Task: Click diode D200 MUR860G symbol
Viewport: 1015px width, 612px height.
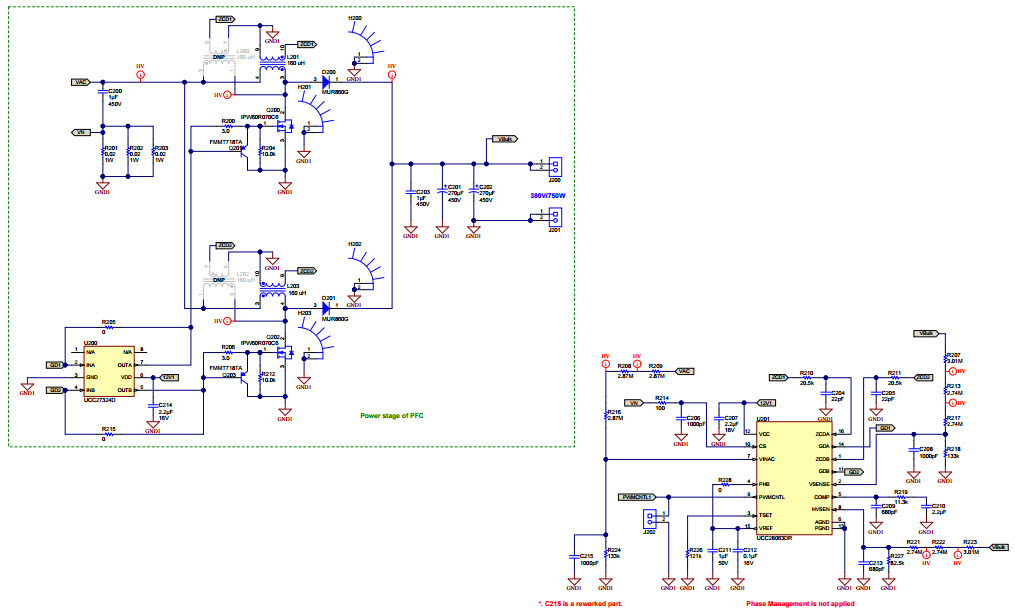Action: pyautogui.click(x=328, y=79)
